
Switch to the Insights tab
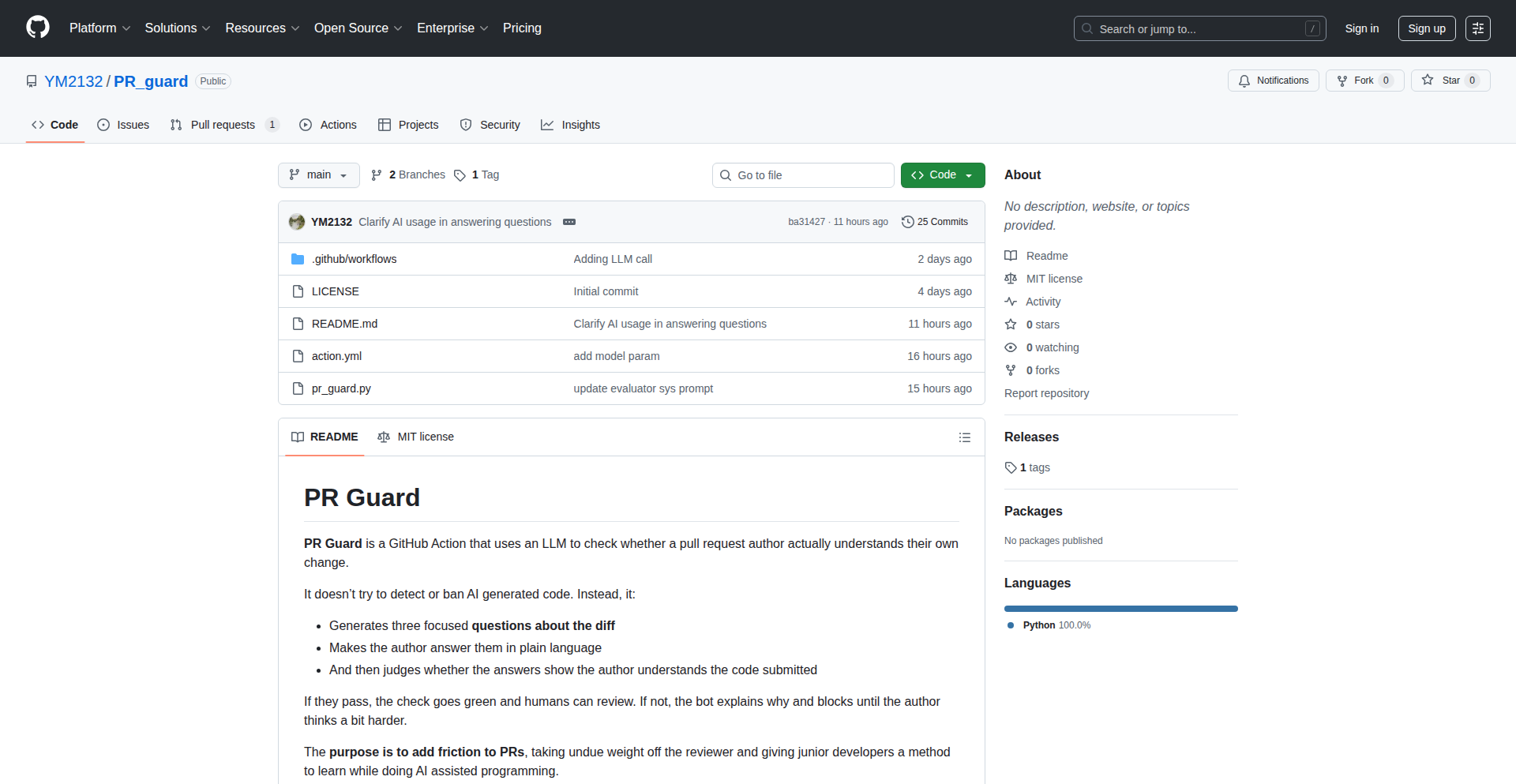(570, 125)
